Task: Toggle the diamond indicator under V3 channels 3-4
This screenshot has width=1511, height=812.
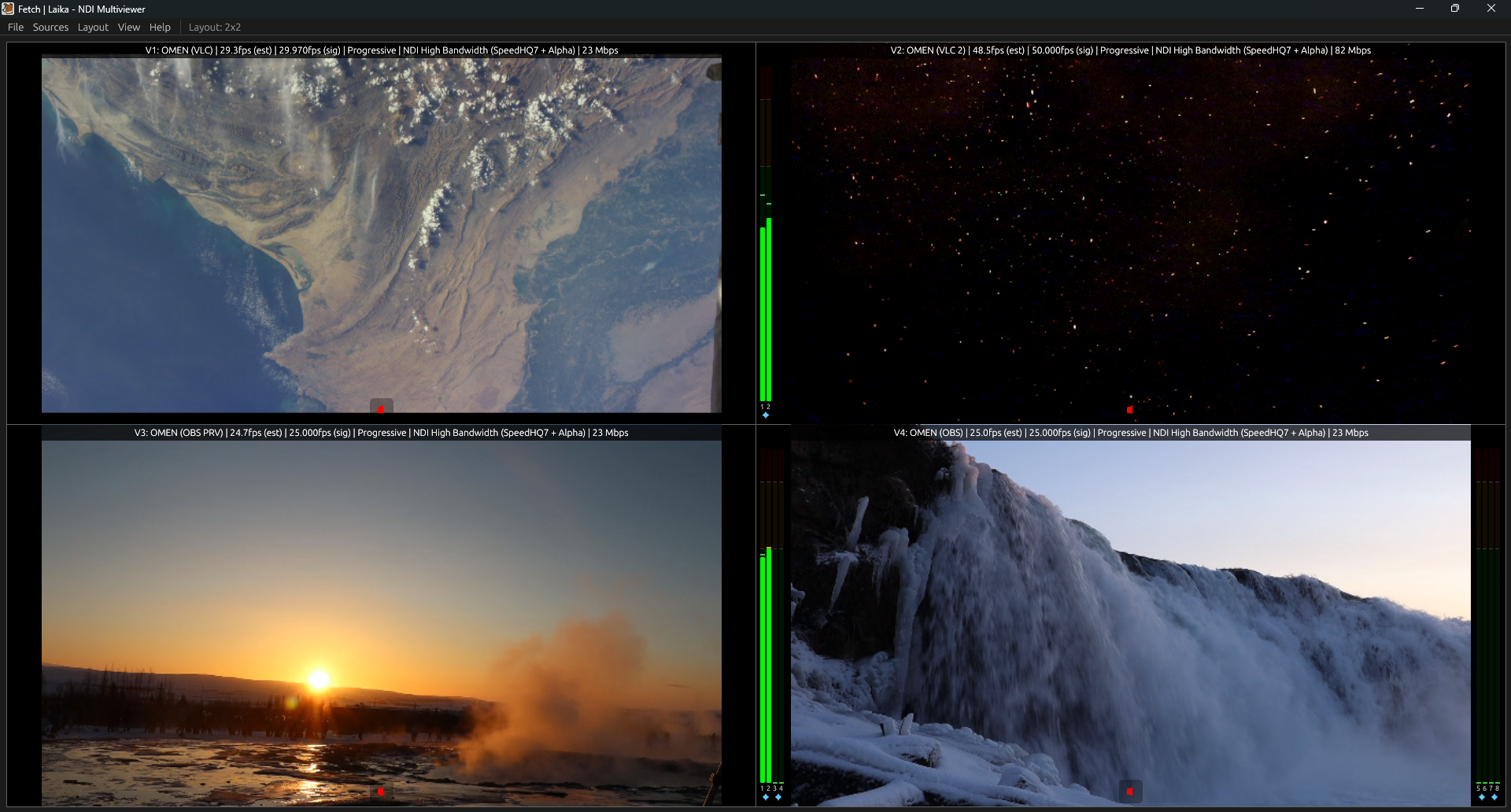Action: pos(778,798)
